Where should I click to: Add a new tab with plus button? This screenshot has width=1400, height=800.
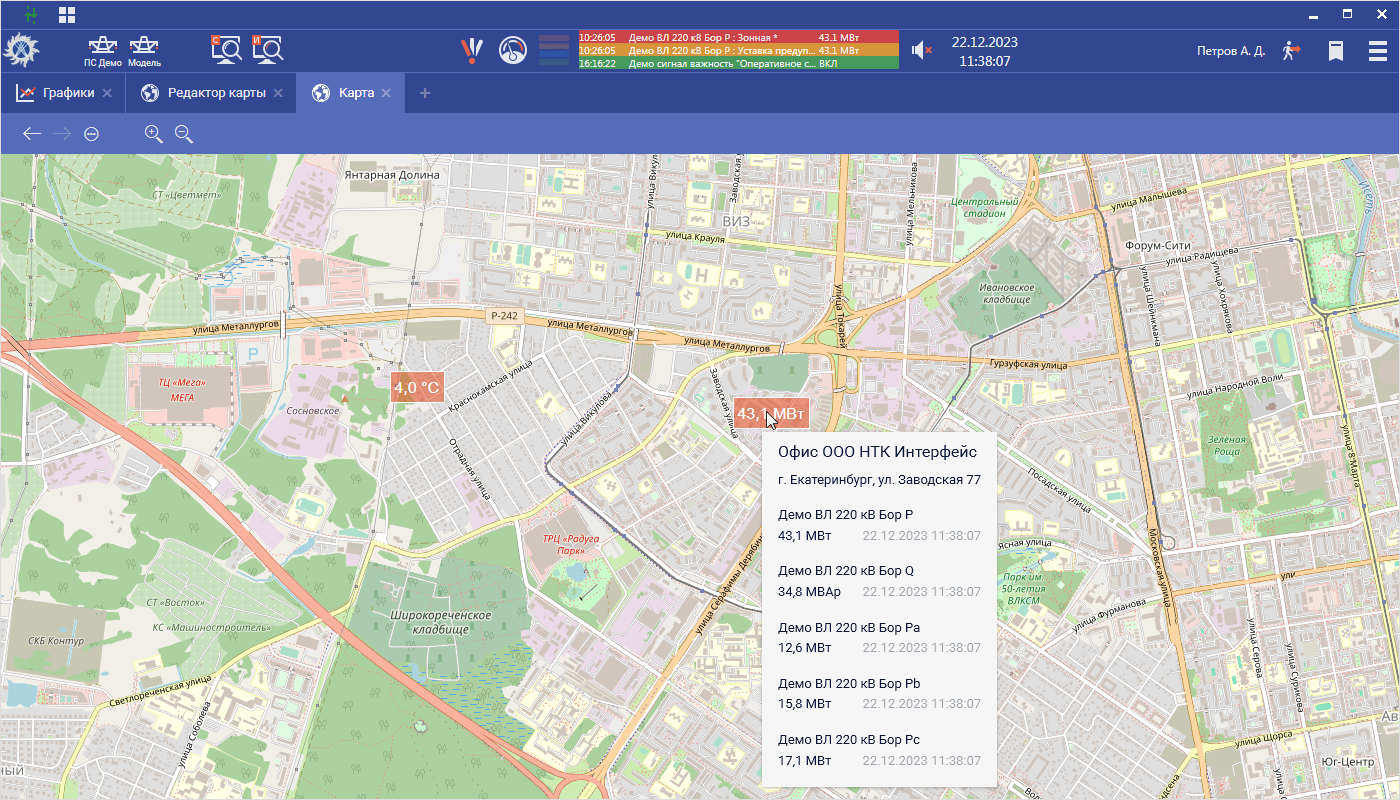(425, 93)
